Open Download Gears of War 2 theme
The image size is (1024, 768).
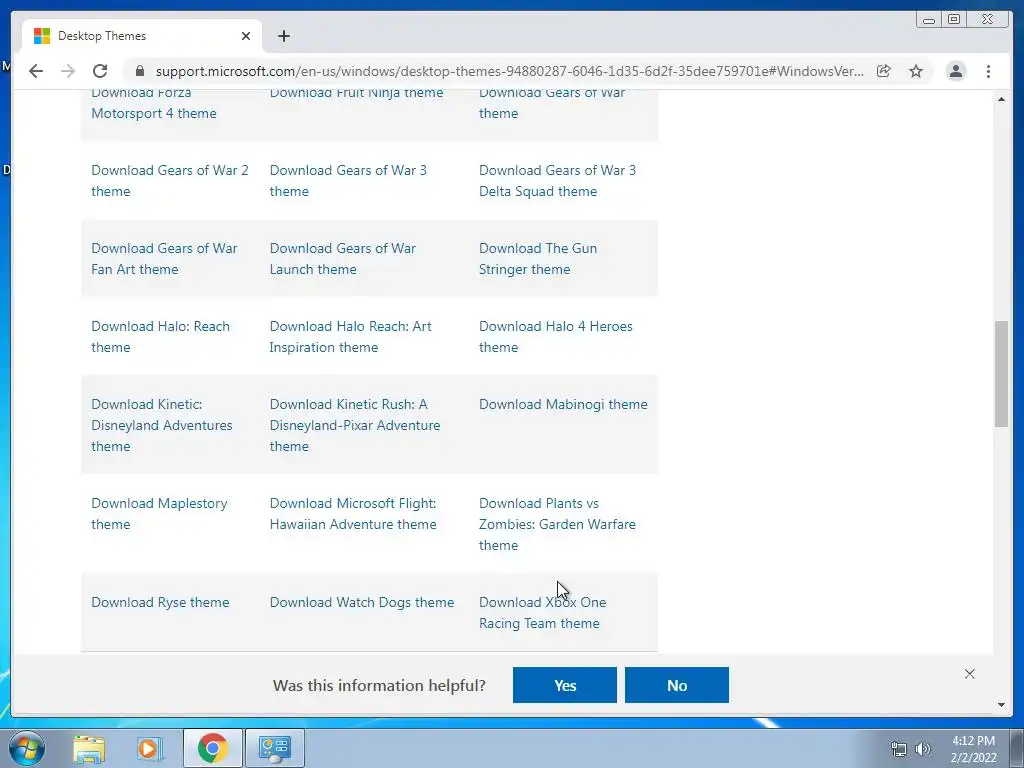tap(170, 181)
